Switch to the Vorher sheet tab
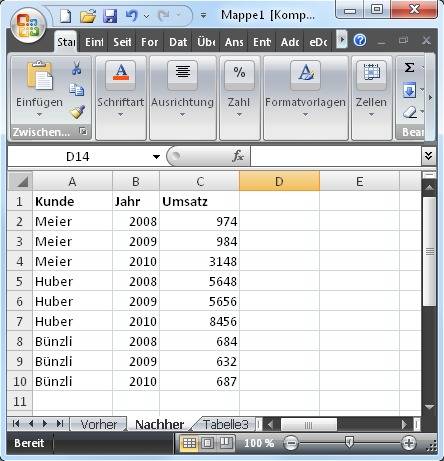 pyautogui.click(x=99, y=424)
